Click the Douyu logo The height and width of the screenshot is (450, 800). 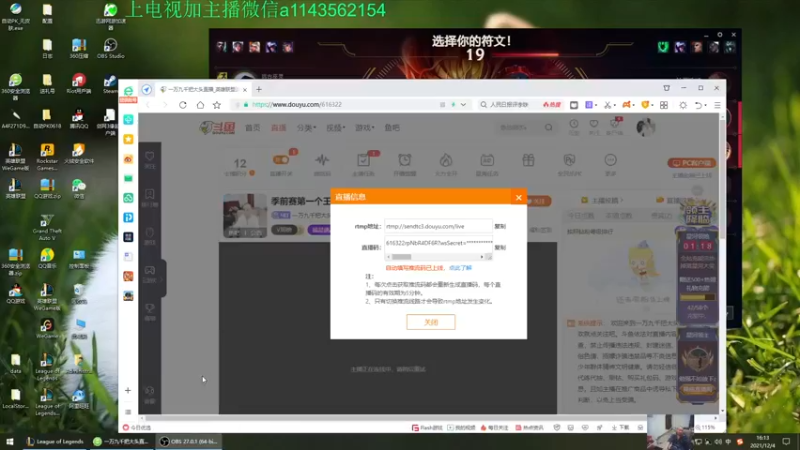(217, 128)
